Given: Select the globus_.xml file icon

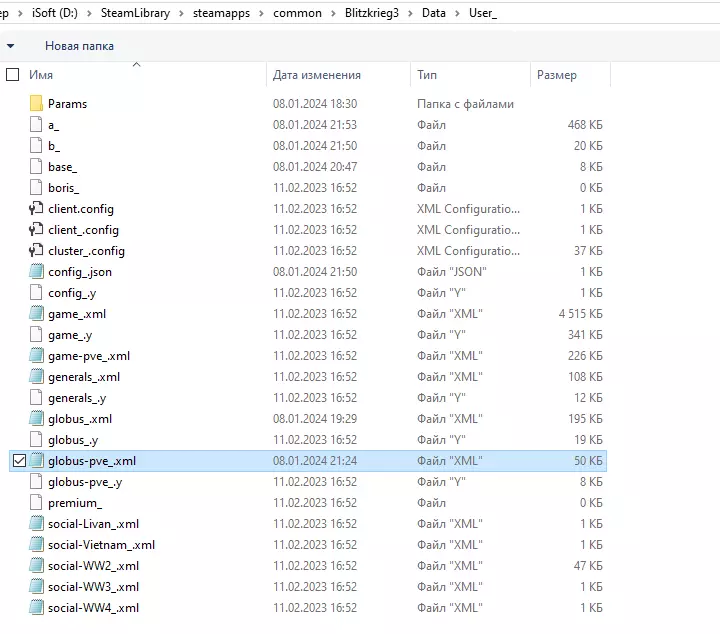Looking at the screenshot, I should point(36,419).
